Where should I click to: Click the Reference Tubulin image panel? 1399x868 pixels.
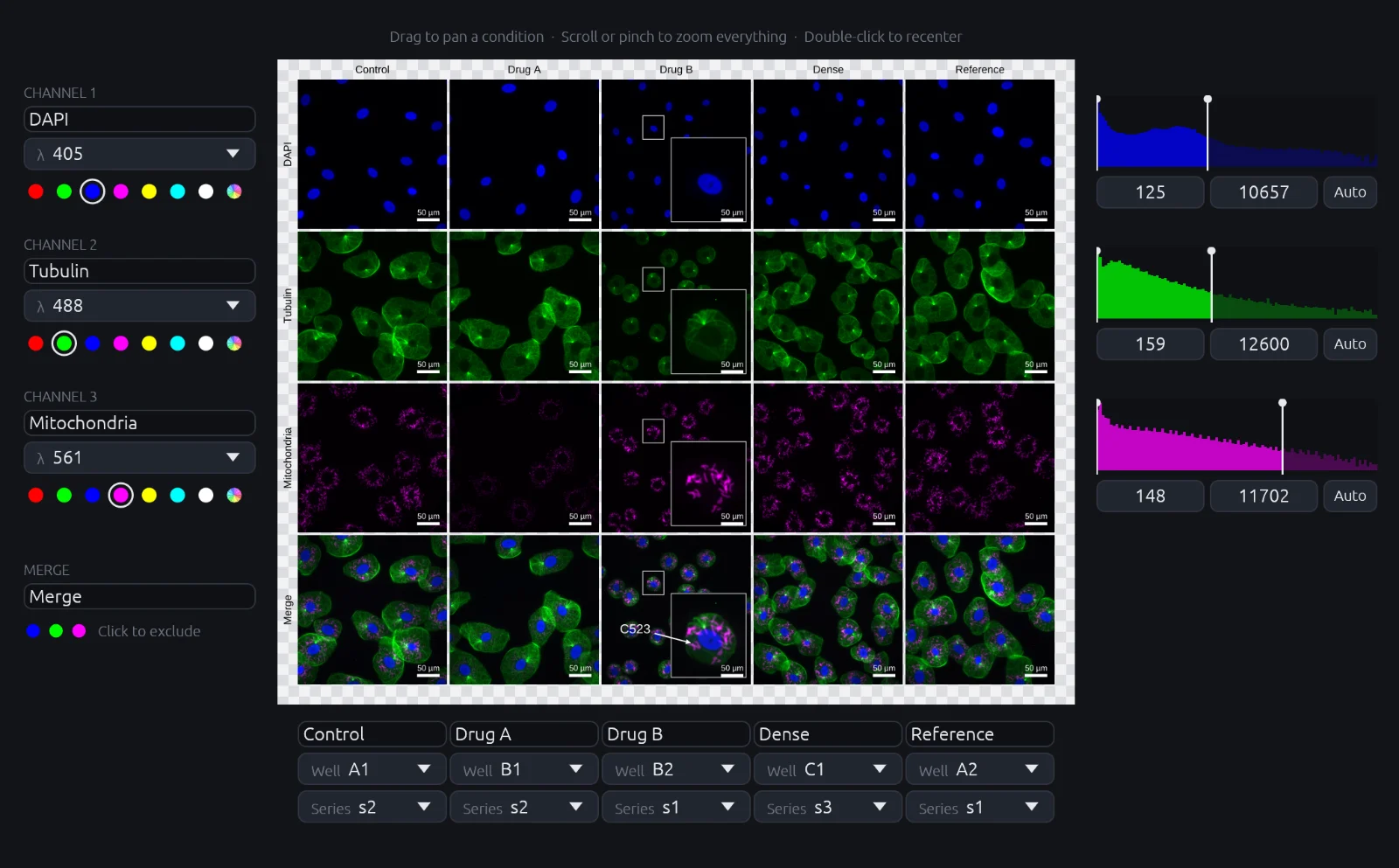(980, 306)
